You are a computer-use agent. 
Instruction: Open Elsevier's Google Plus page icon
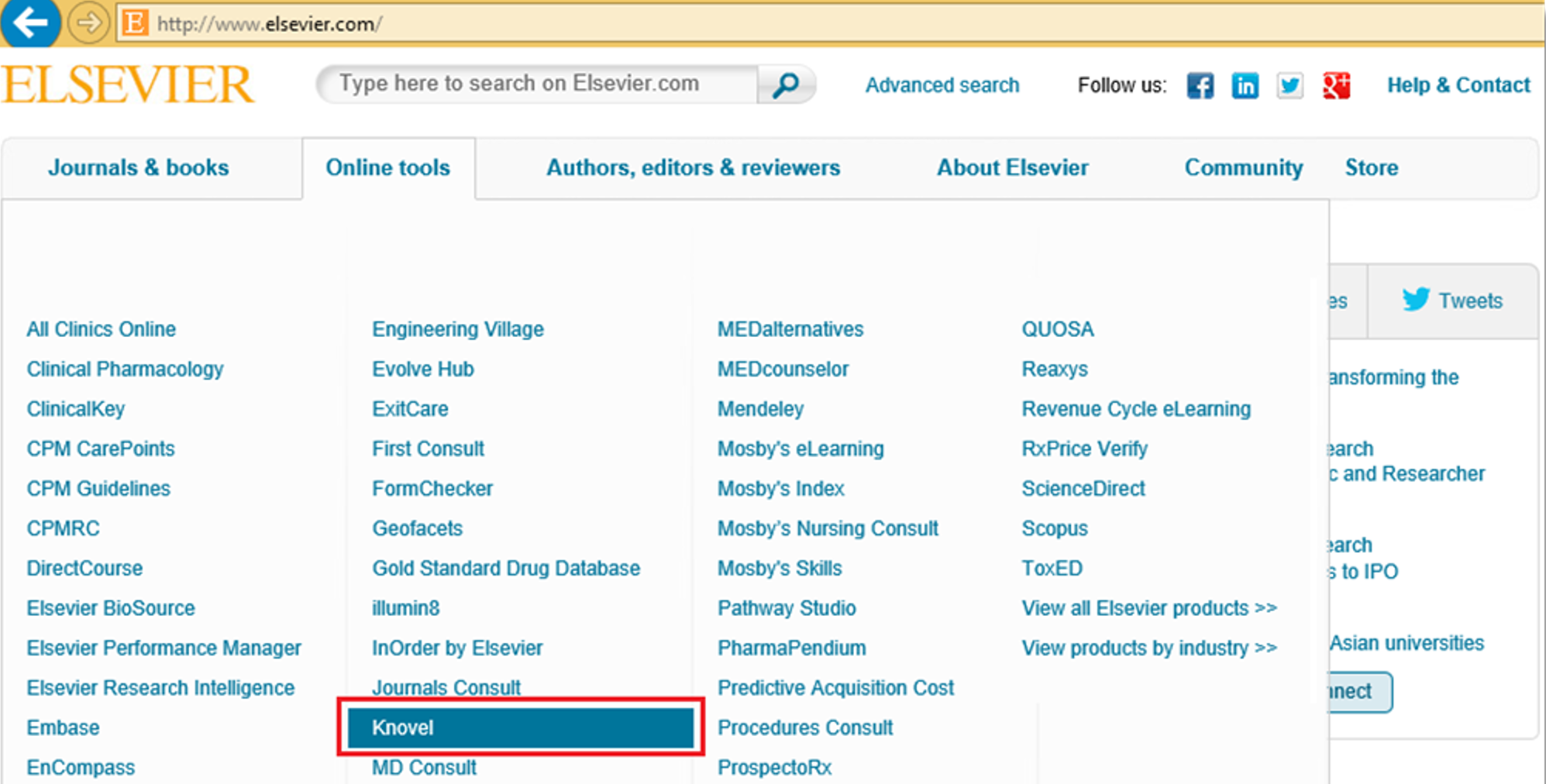[1336, 85]
